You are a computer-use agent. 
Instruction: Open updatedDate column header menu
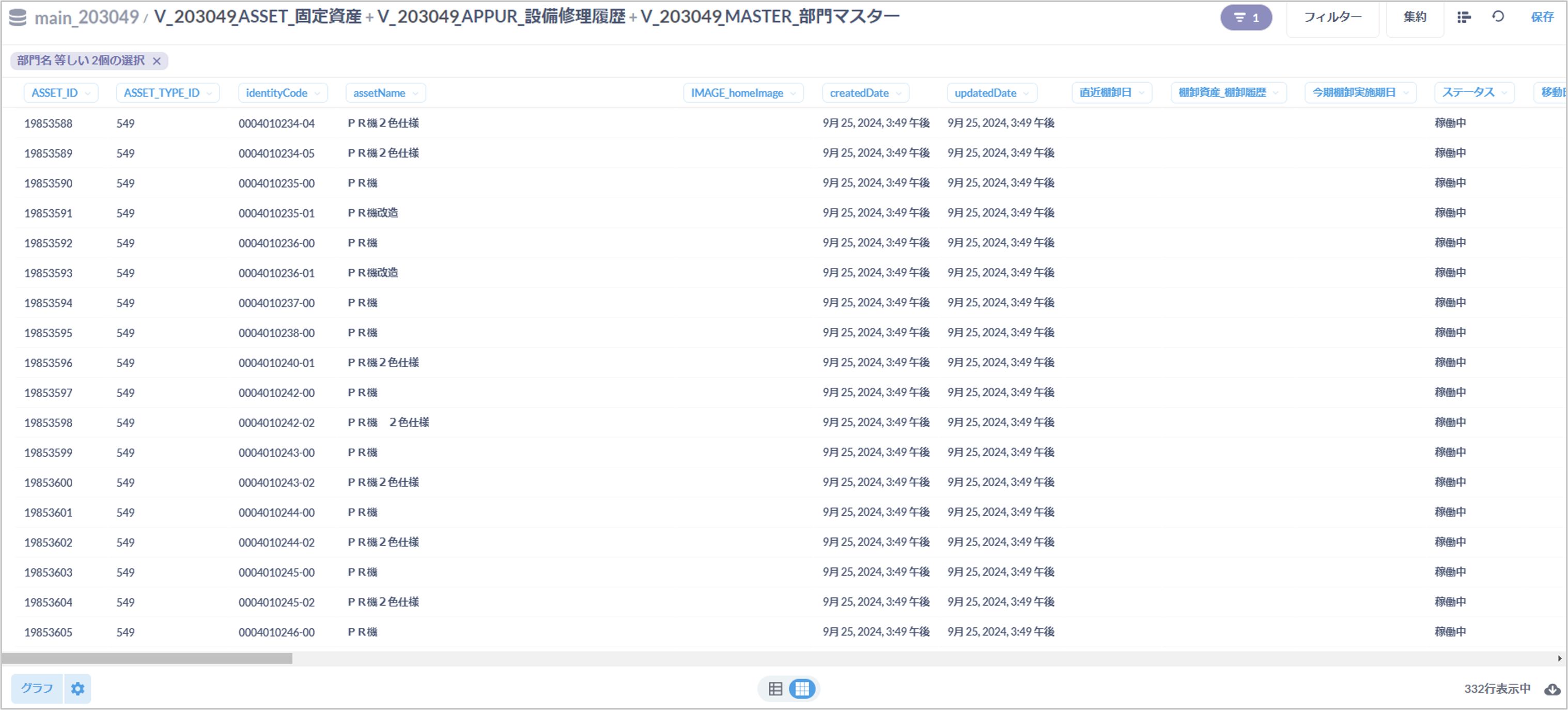[x=991, y=93]
